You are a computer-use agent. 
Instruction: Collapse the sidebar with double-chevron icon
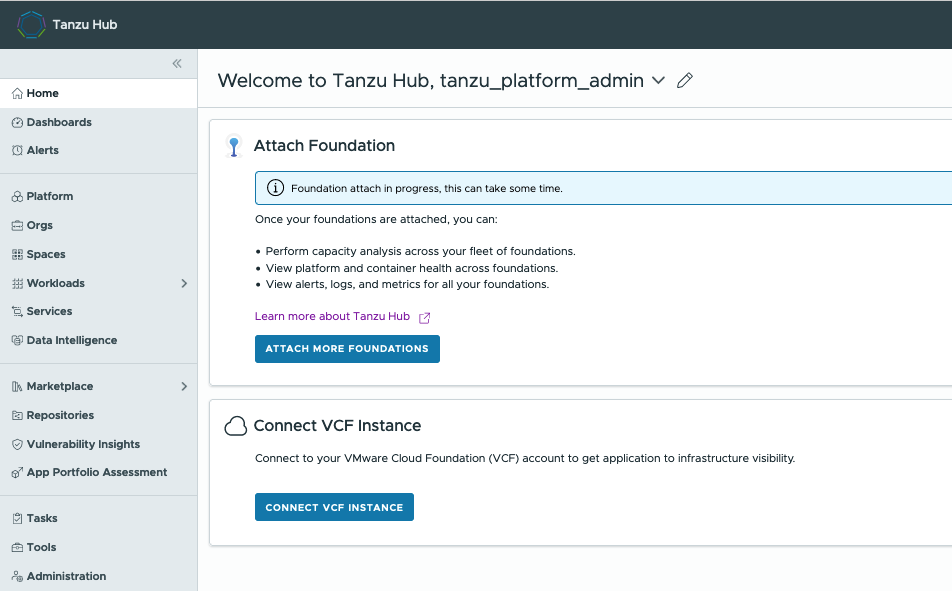pyautogui.click(x=177, y=63)
